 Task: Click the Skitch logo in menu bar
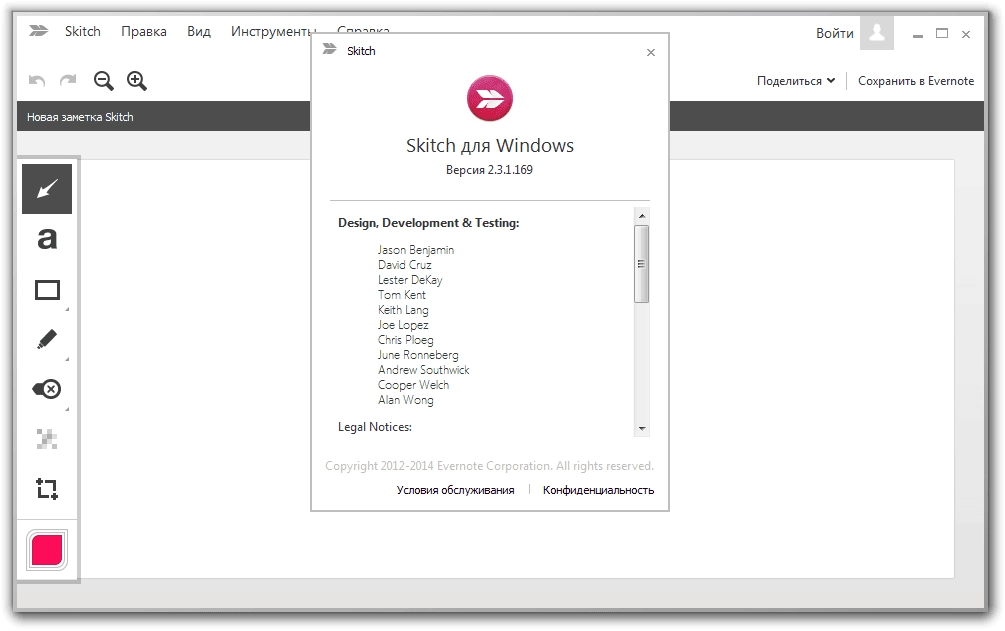pos(38,31)
